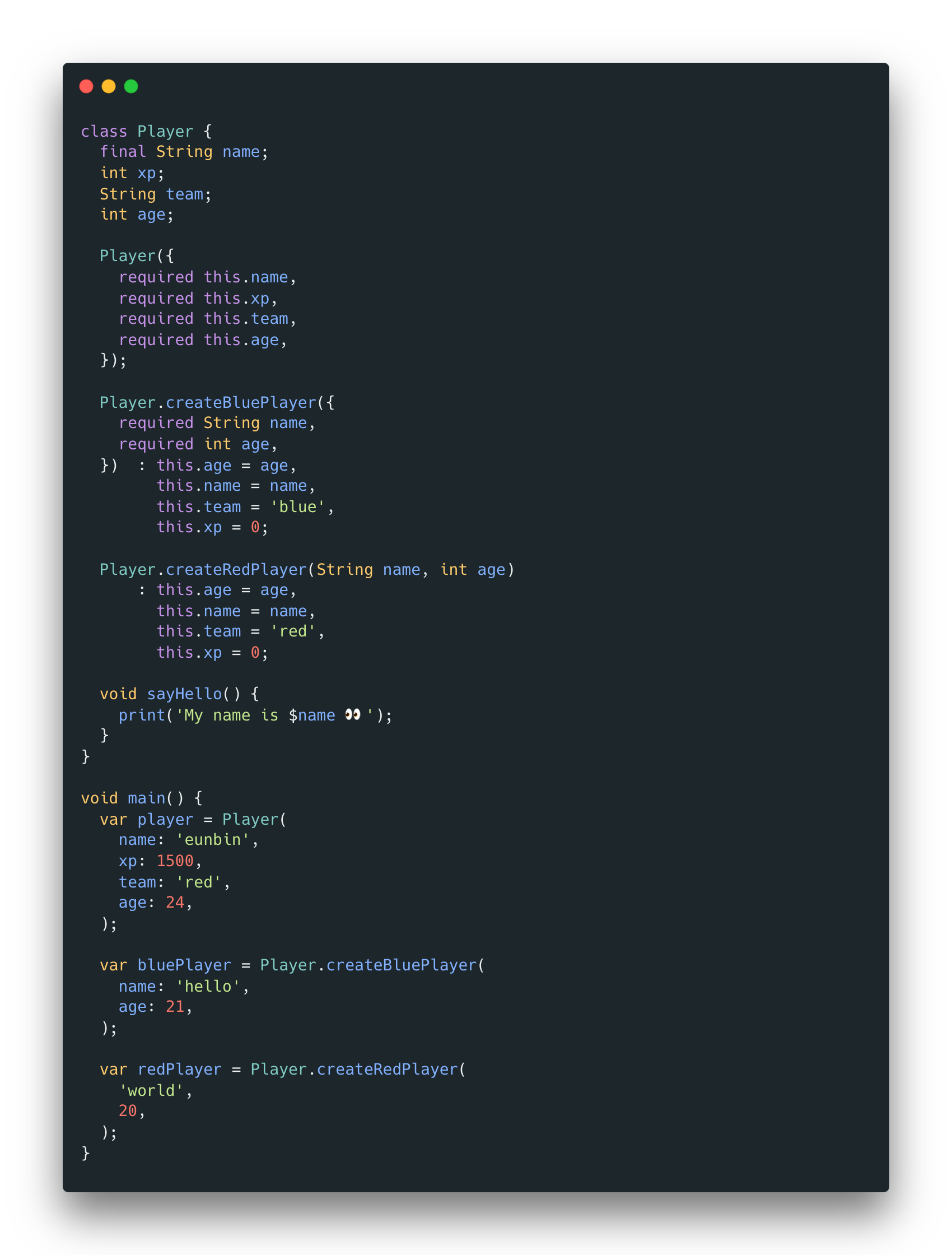The height and width of the screenshot is (1255, 952).
Task: Click the eyes emoji in print string
Action: click(353, 715)
